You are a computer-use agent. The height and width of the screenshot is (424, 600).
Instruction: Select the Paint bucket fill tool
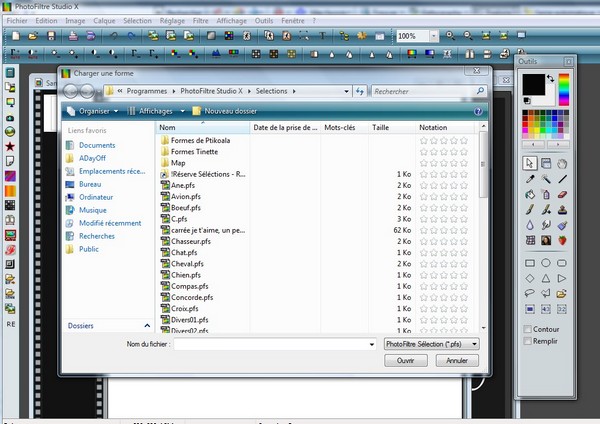[x=530, y=194]
